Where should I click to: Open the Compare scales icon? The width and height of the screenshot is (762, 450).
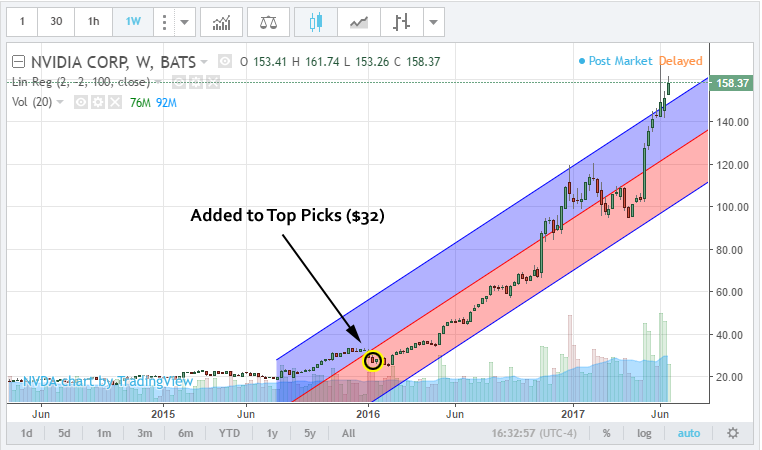pos(268,22)
